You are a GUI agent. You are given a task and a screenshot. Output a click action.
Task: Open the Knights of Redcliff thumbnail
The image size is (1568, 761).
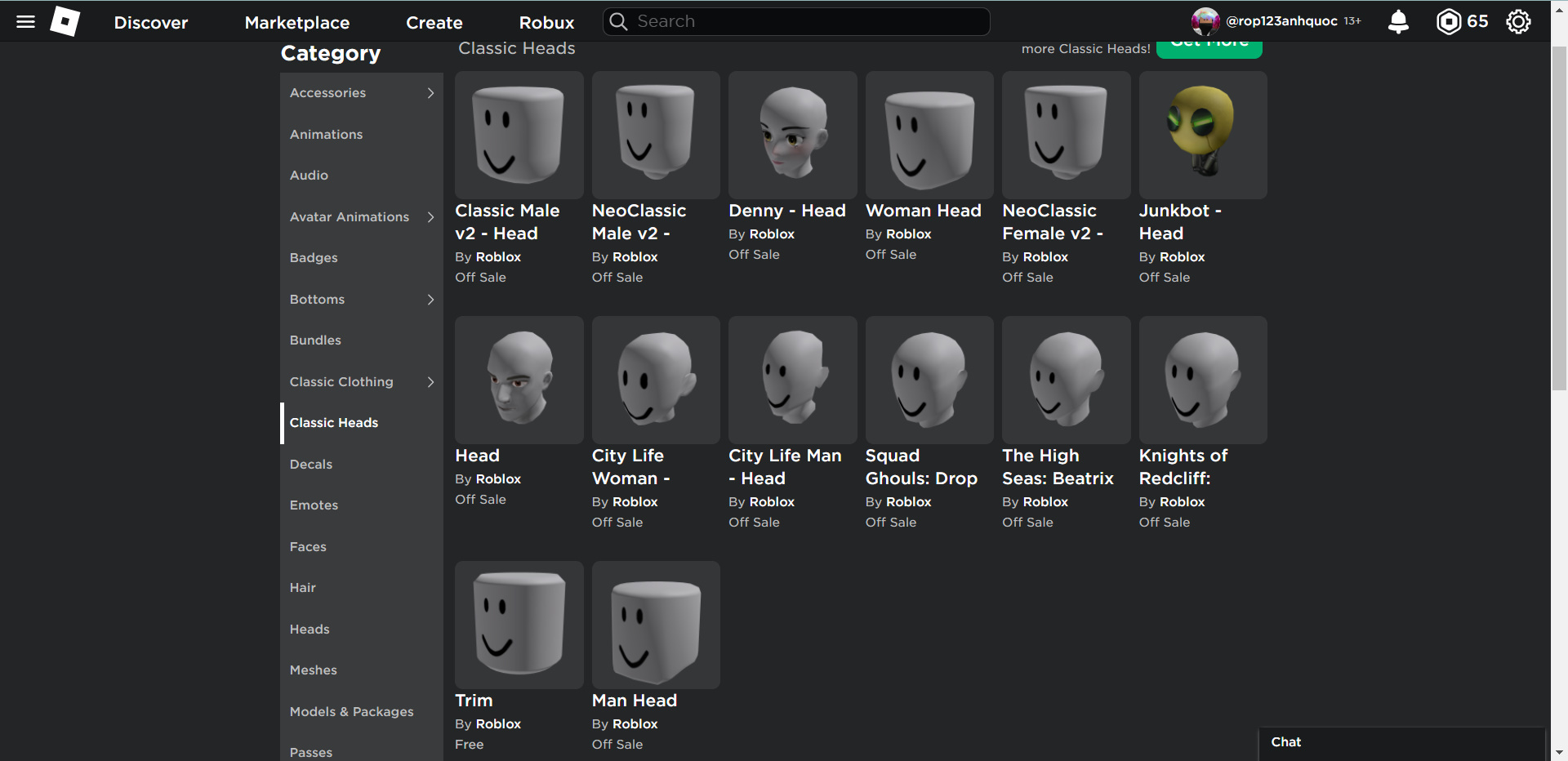click(1203, 380)
